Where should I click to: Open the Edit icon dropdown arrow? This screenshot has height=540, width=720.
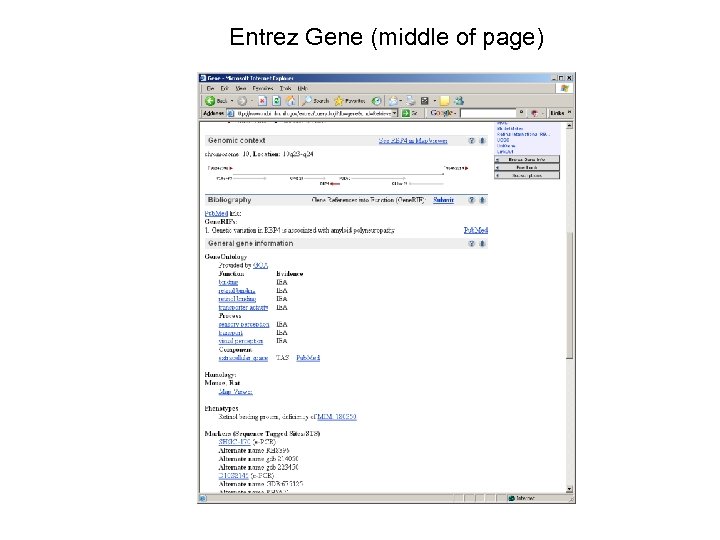pos(434,101)
